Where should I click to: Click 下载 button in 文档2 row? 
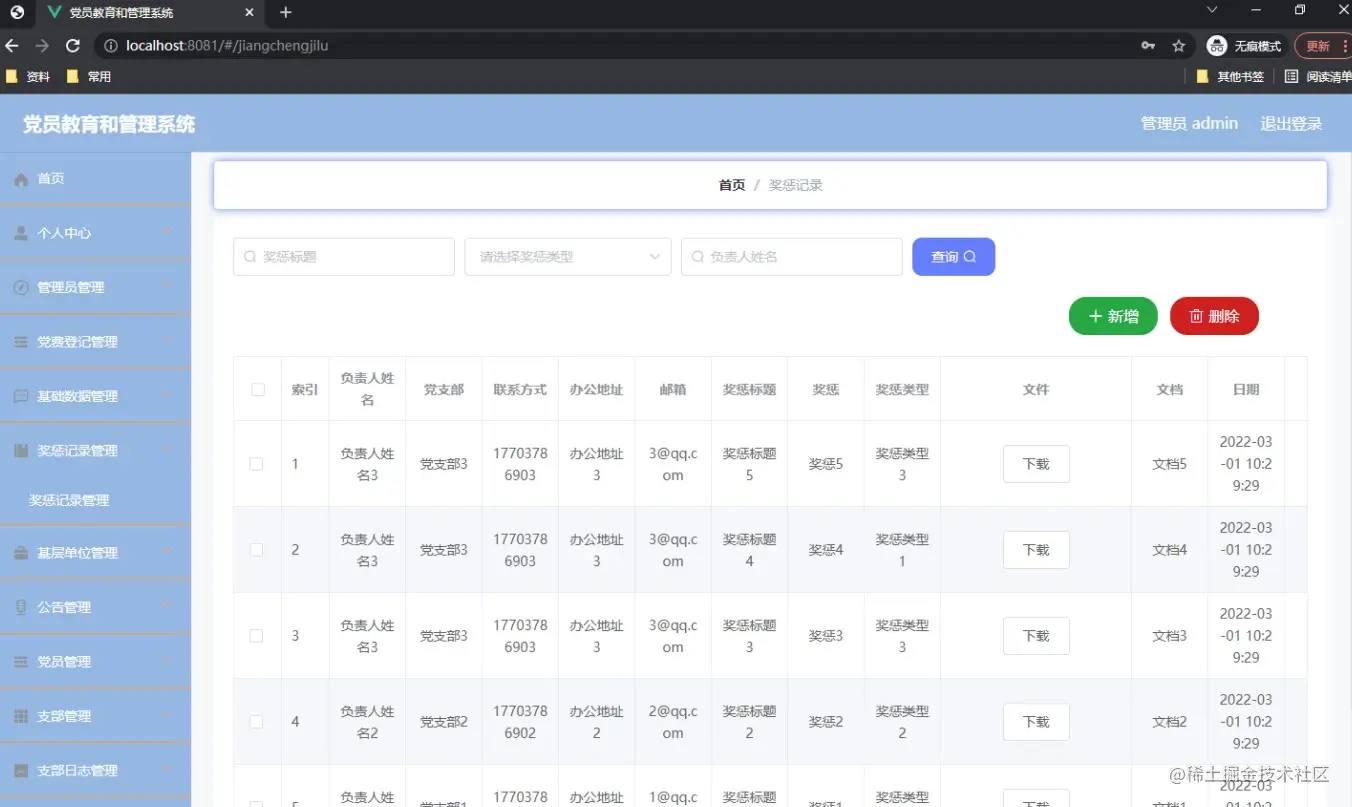point(1036,722)
